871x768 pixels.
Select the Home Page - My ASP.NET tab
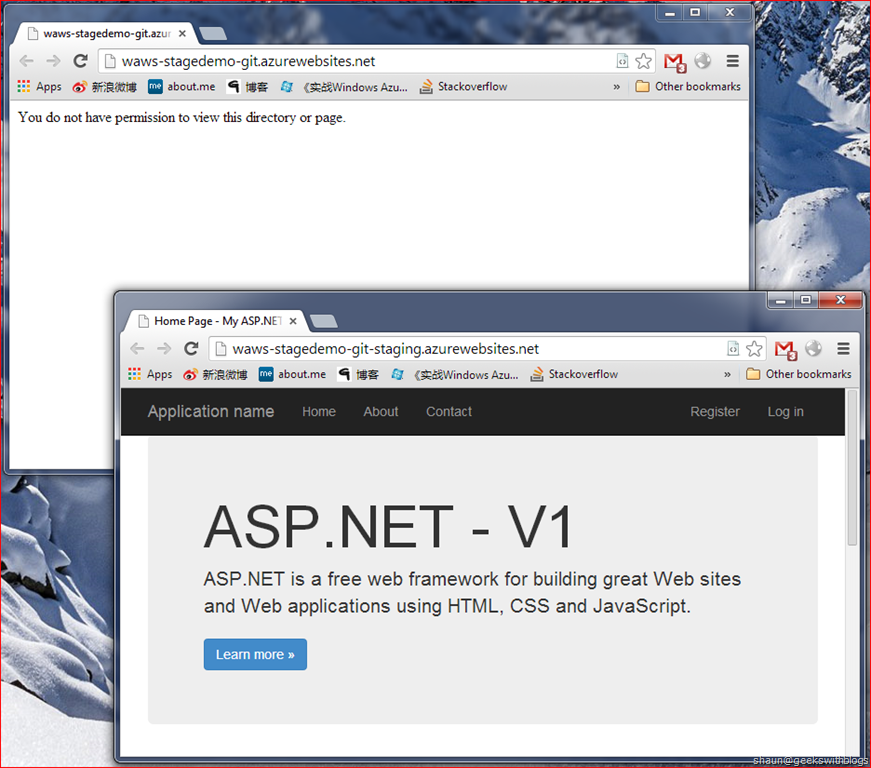click(x=210, y=321)
